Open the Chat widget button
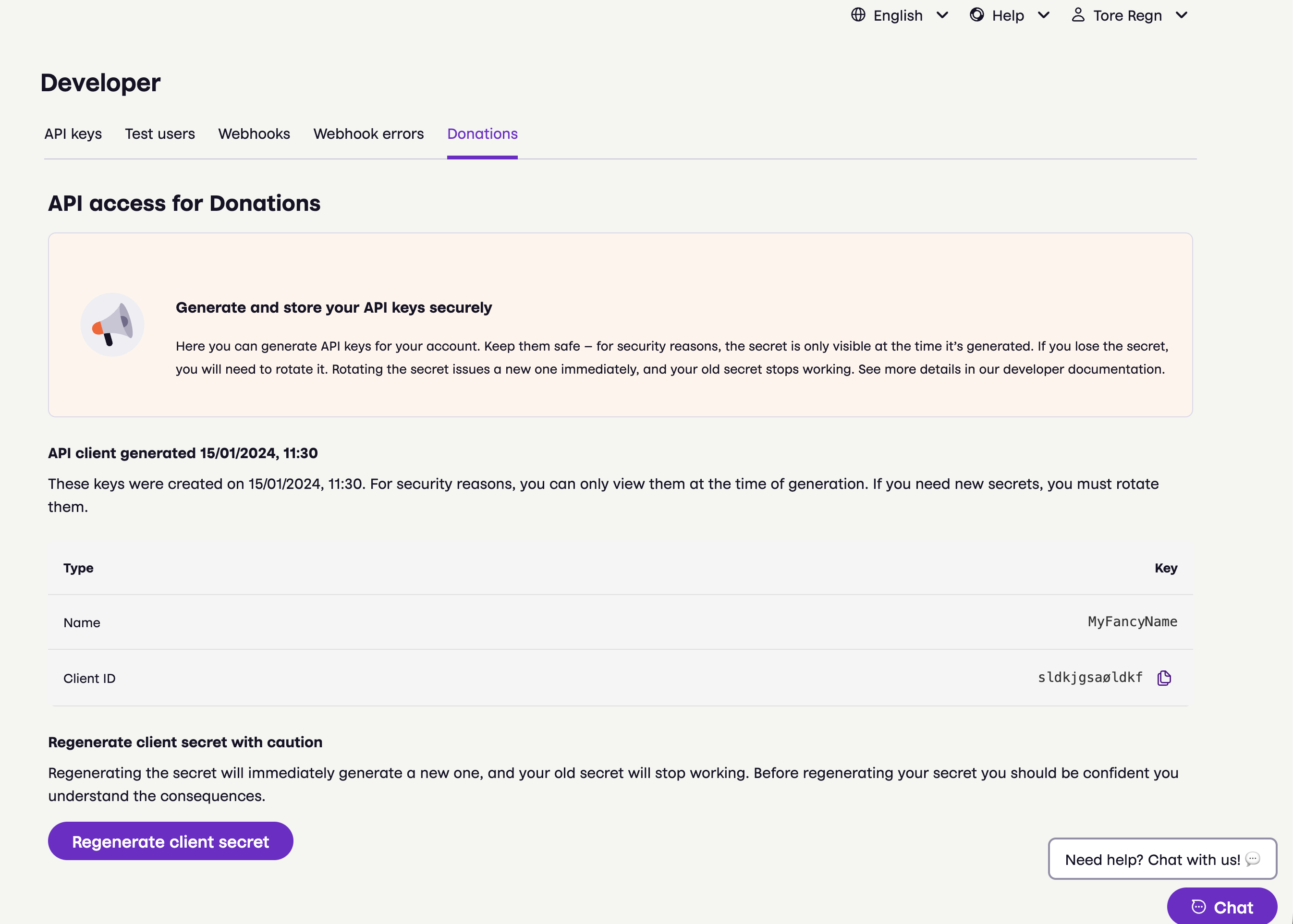The width and height of the screenshot is (1293, 924). pyautogui.click(x=1222, y=906)
